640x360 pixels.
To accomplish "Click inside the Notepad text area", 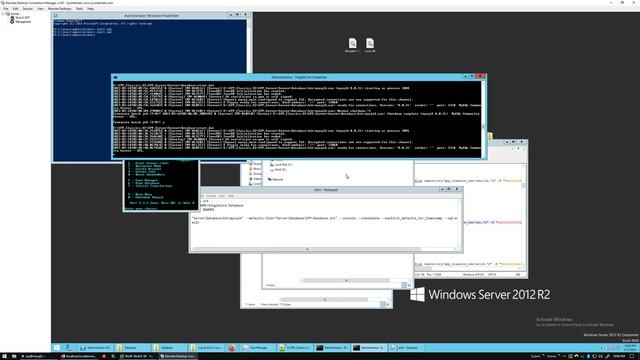I will click(x=324, y=222).
